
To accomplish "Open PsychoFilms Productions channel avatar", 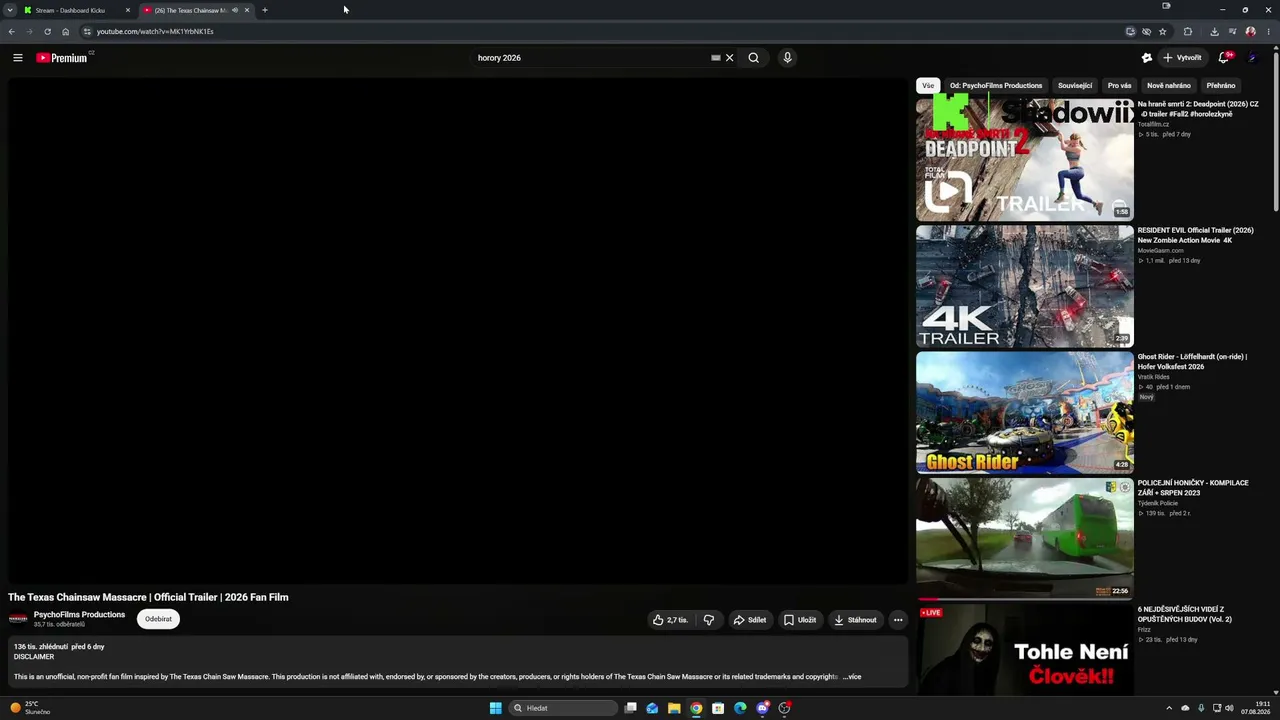I will click(x=18, y=619).
